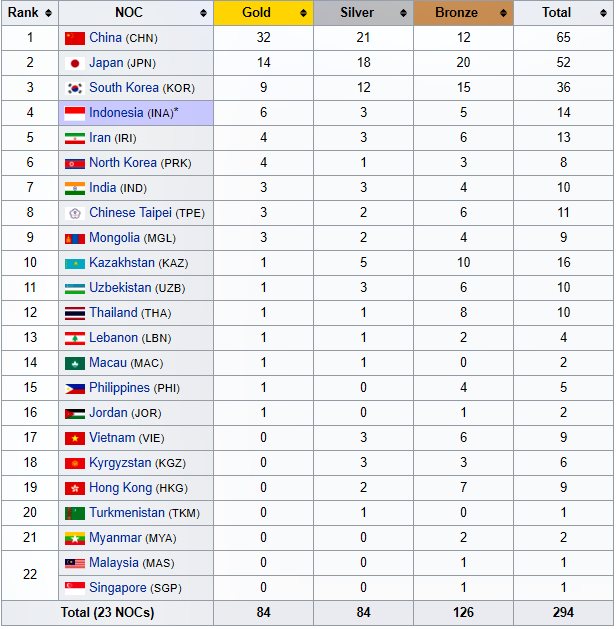The width and height of the screenshot is (616, 629).
Task: Click the South Korea flag icon
Action: [75, 88]
